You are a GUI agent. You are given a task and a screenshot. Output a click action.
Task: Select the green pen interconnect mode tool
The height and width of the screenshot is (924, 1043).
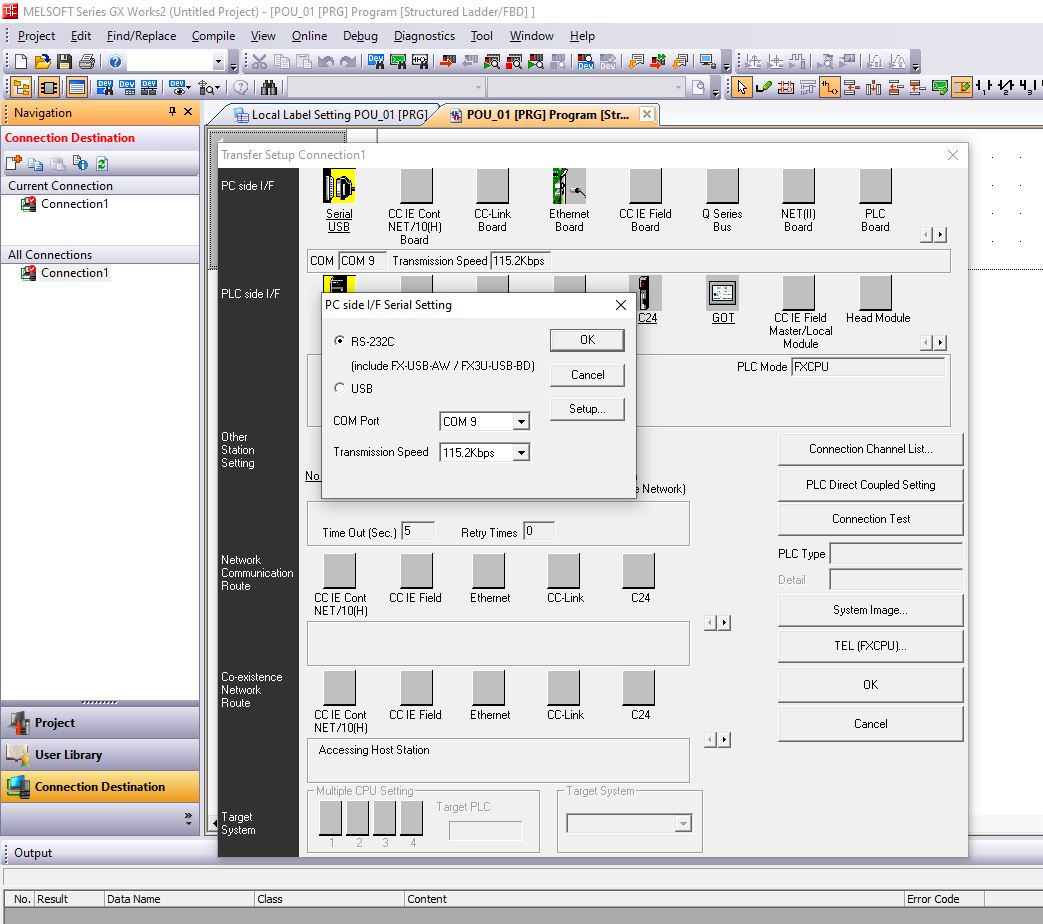pyautogui.click(x=764, y=87)
